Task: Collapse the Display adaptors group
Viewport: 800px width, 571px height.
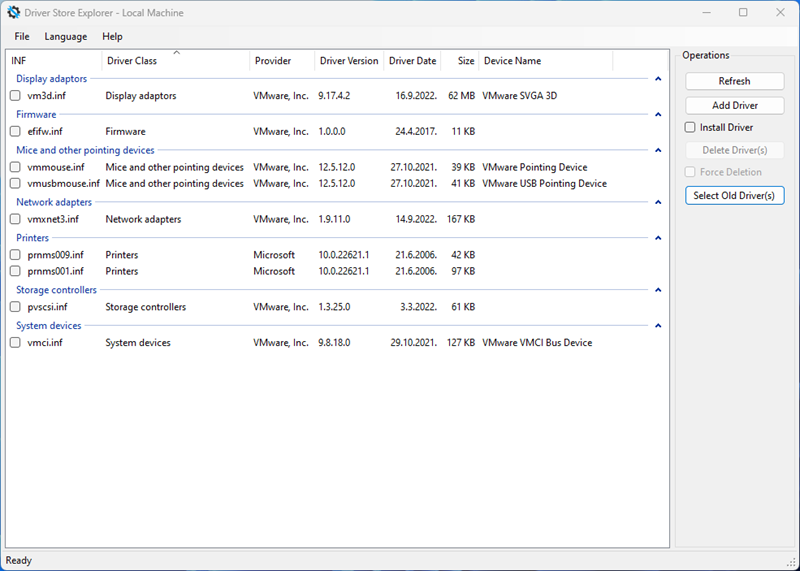Action: click(657, 78)
